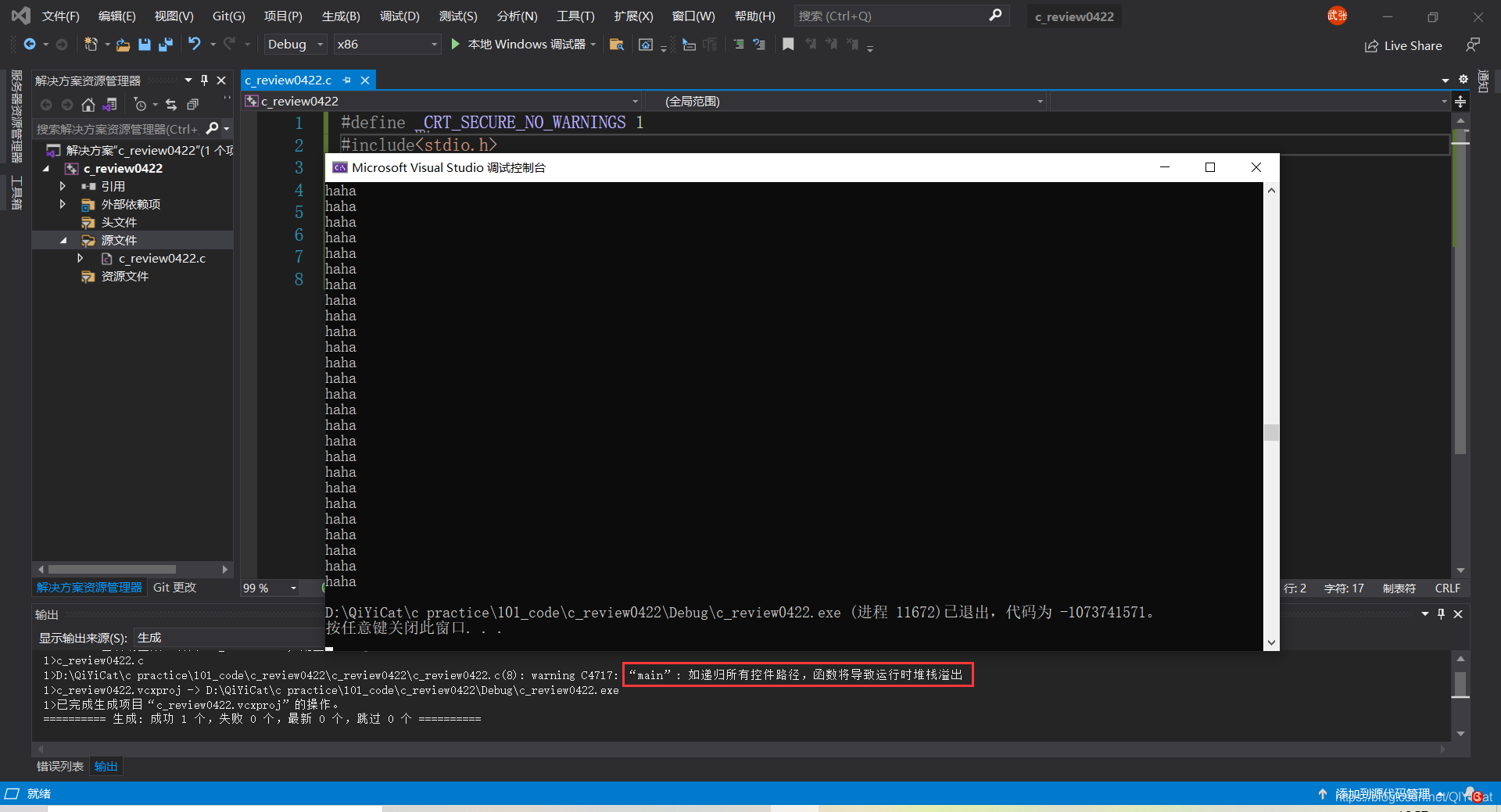Open the debugger target dropdown arrow

593,45
